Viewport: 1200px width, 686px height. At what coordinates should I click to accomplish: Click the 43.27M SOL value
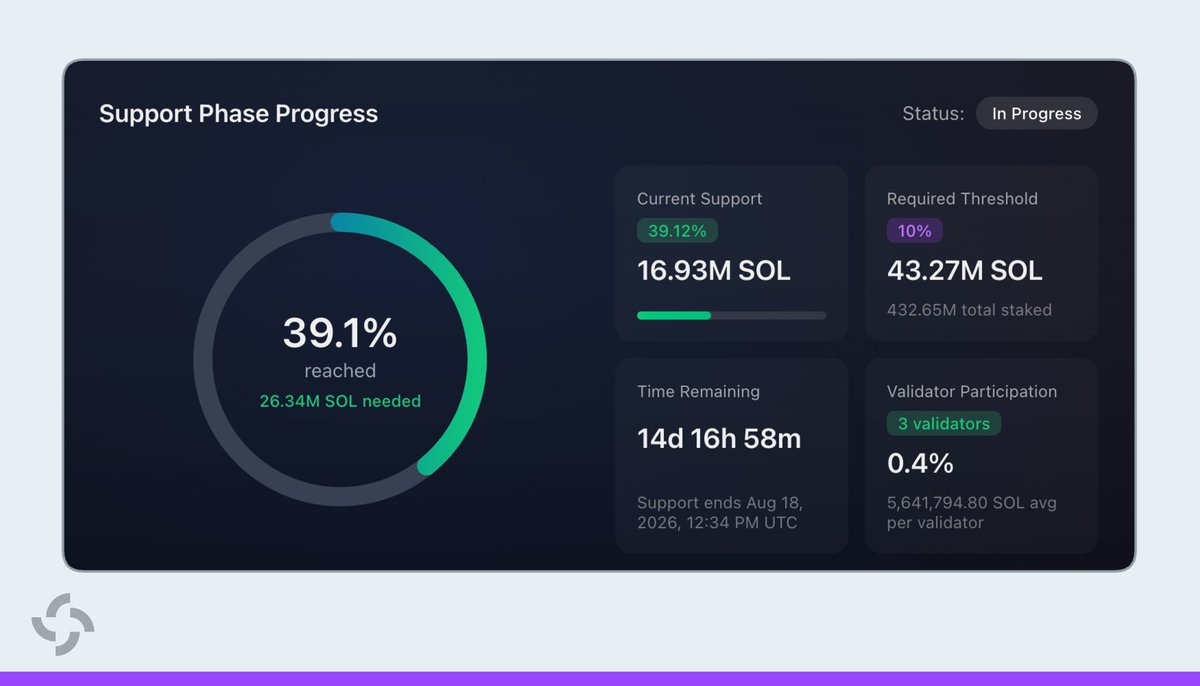965,270
